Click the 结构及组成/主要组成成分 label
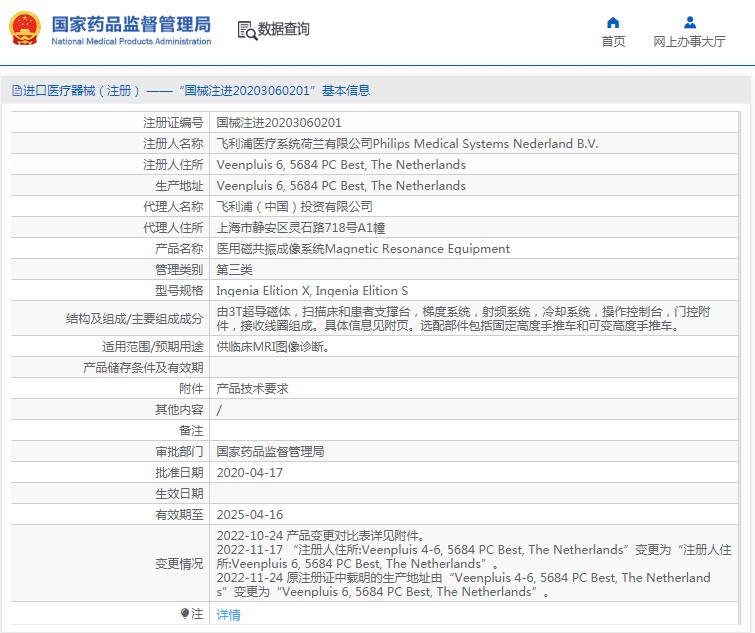The height and width of the screenshot is (633, 755). point(134,319)
